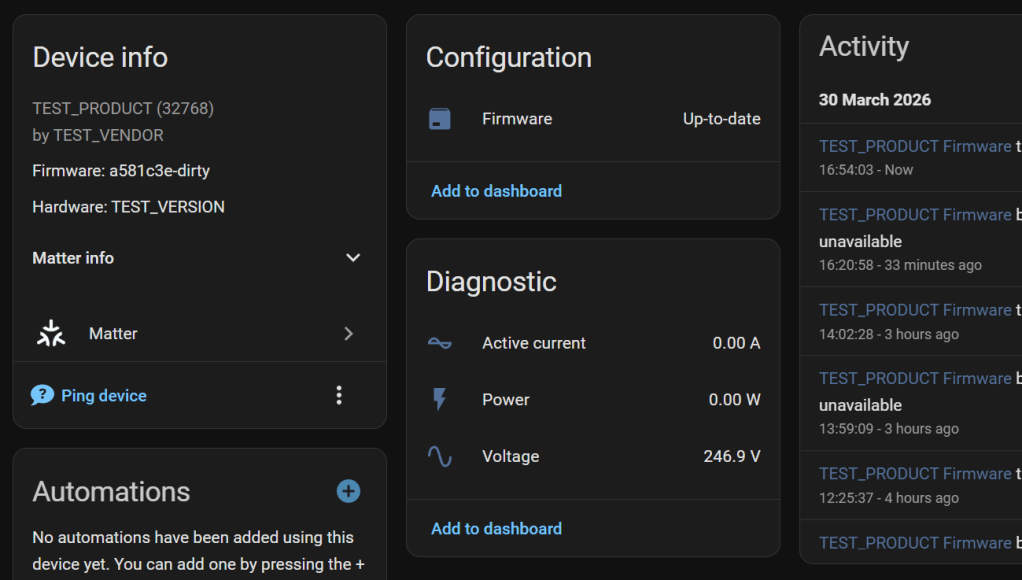Add Diagnostic entities to dashboard
The width and height of the screenshot is (1022, 580).
pos(496,529)
